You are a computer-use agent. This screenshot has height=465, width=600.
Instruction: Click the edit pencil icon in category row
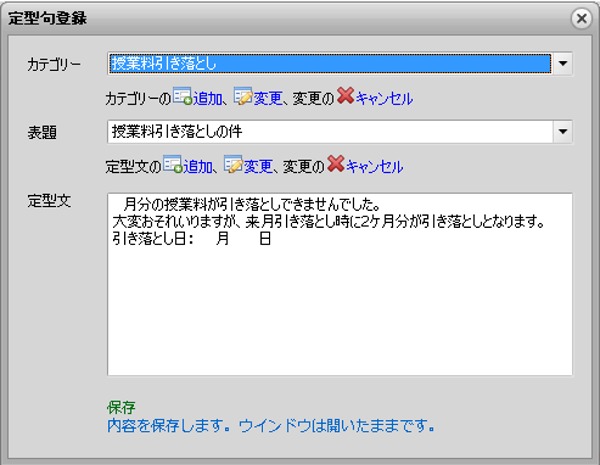coord(243,96)
